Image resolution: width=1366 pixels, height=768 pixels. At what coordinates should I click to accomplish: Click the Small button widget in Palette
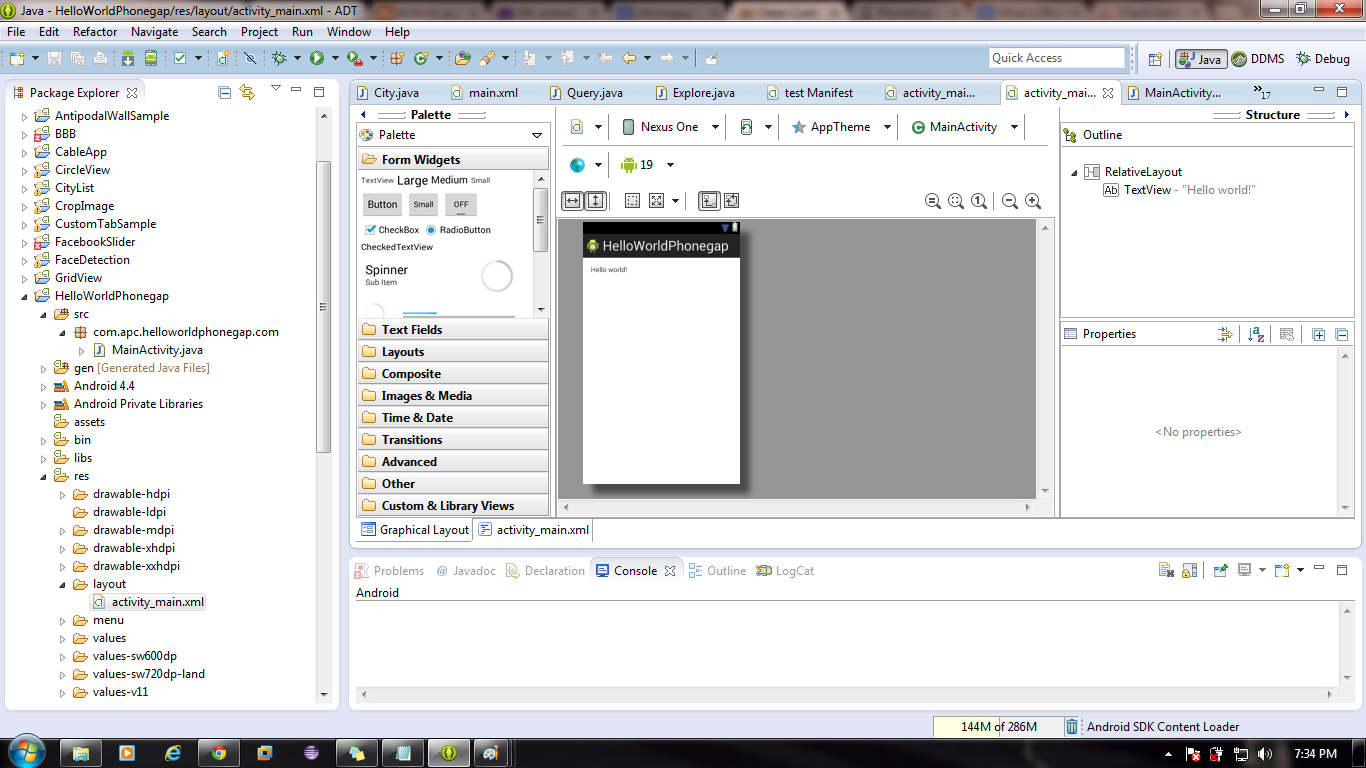tap(424, 204)
